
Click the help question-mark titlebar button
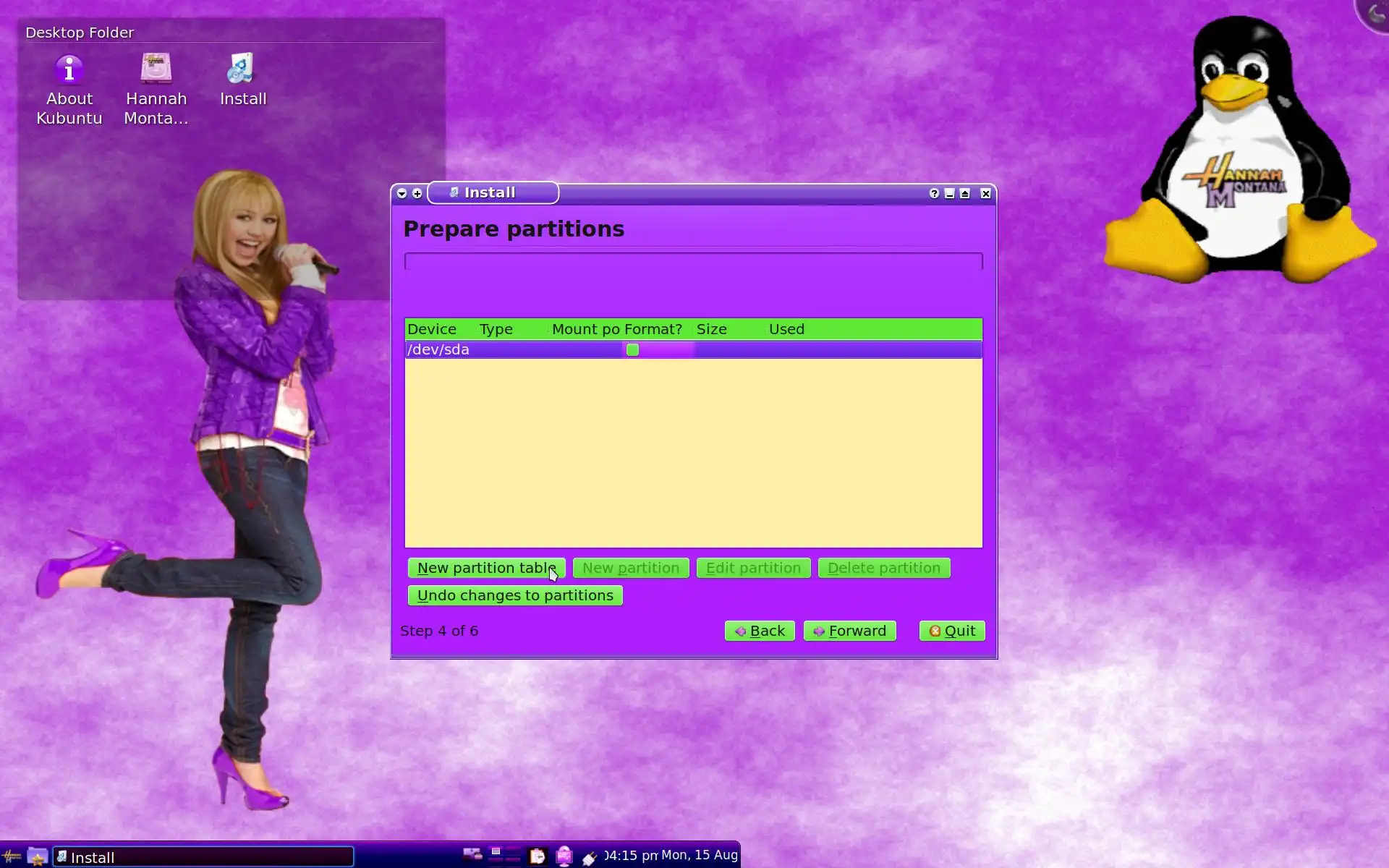(934, 193)
